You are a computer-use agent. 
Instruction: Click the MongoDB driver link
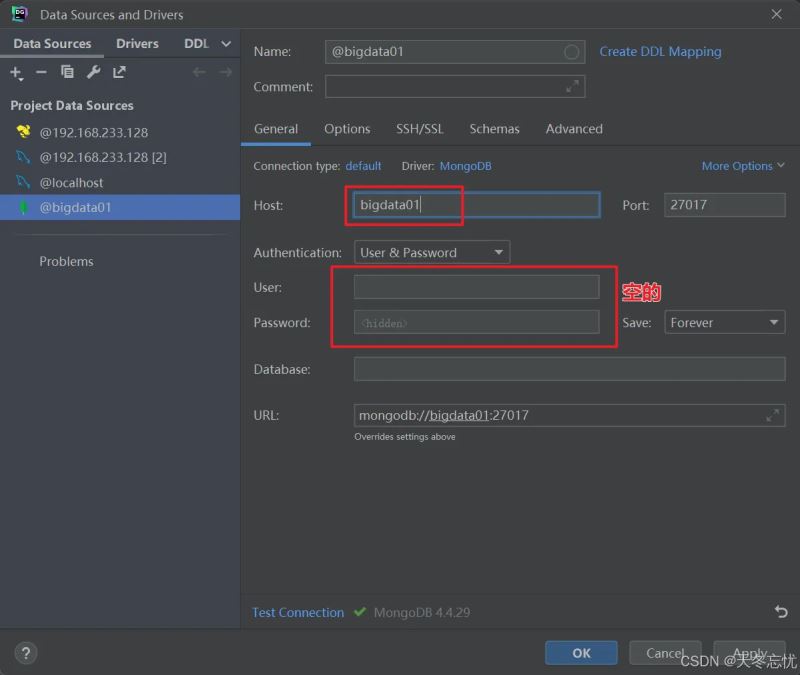(x=466, y=166)
